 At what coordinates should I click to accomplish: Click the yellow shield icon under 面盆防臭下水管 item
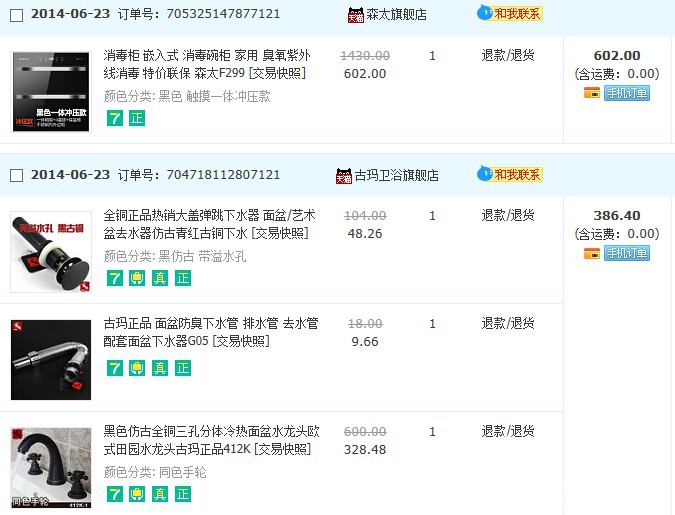point(137,368)
